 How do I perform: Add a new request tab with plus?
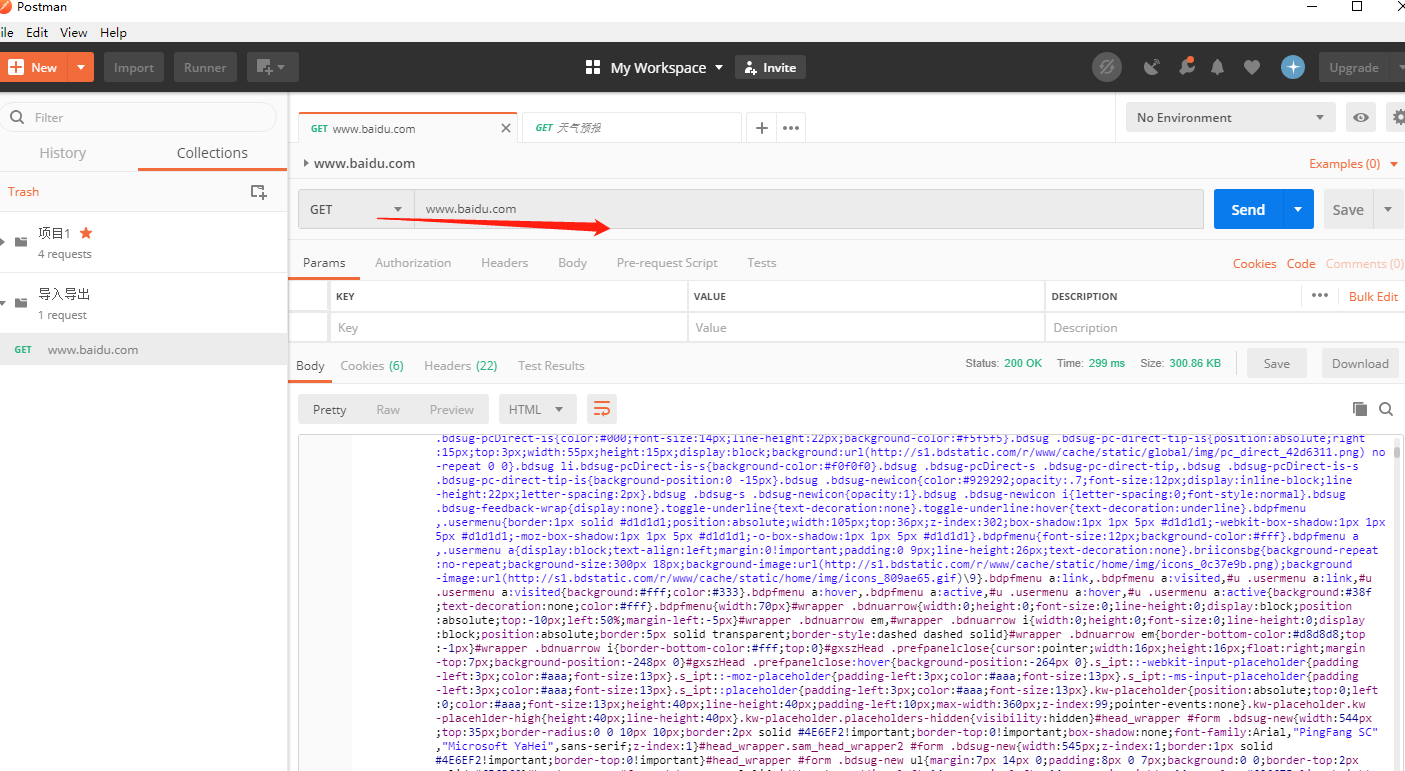762,128
